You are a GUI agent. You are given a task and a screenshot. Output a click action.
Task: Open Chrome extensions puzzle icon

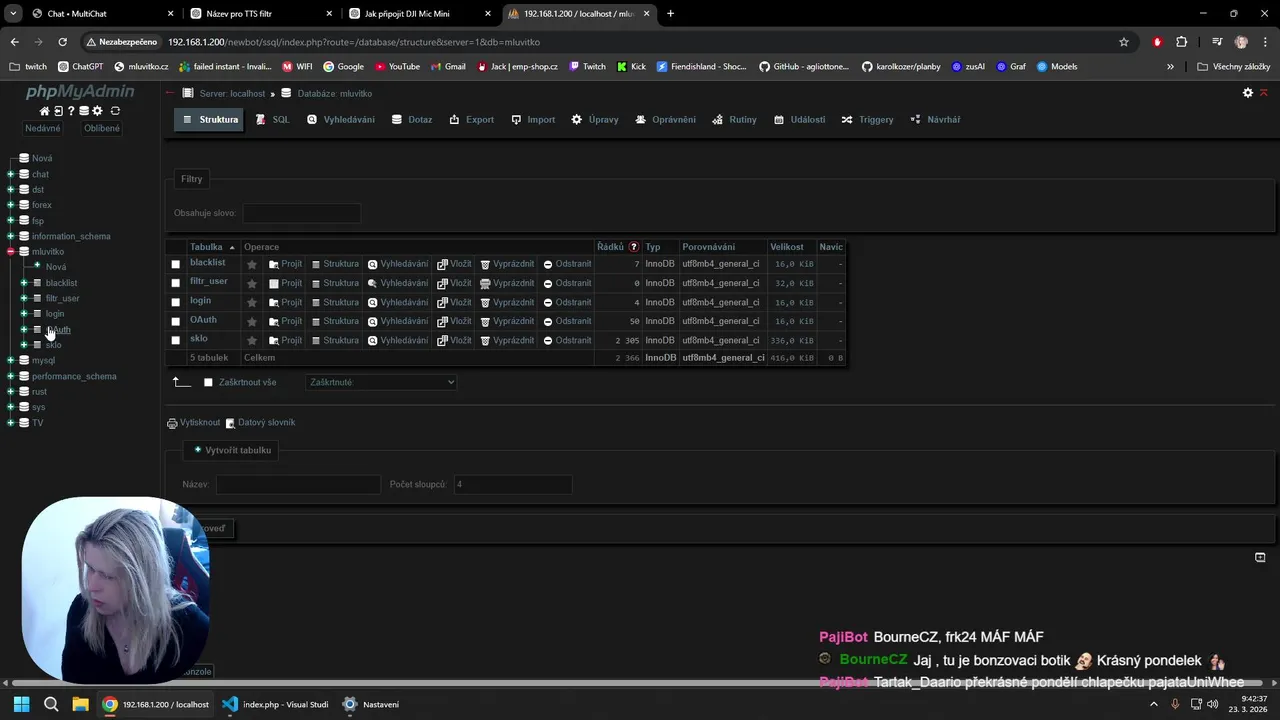[x=1182, y=42]
